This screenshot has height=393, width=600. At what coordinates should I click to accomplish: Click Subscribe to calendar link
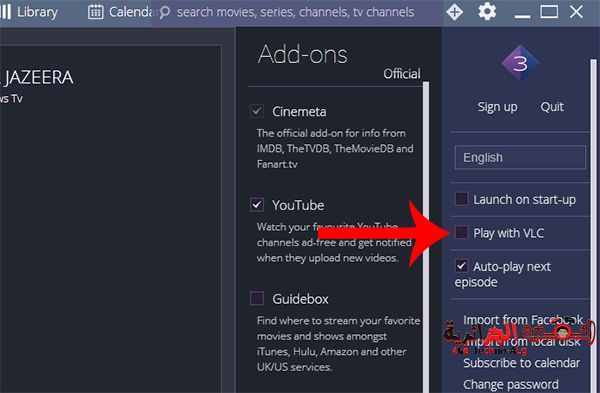(x=522, y=363)
